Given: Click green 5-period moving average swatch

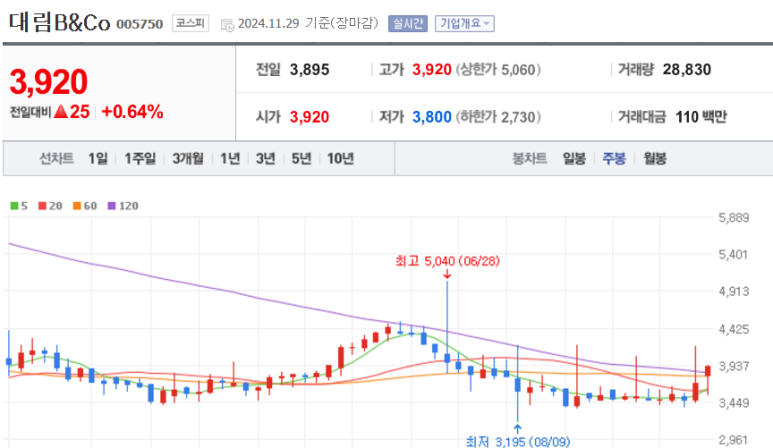Looking at the screenshot, I should (14, 206).
